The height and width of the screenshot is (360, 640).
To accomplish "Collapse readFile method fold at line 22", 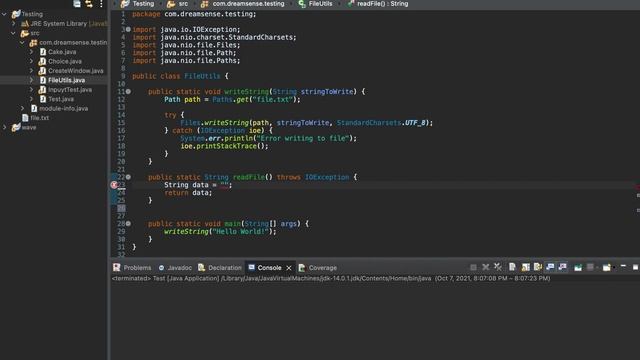I will pos(128,177).
